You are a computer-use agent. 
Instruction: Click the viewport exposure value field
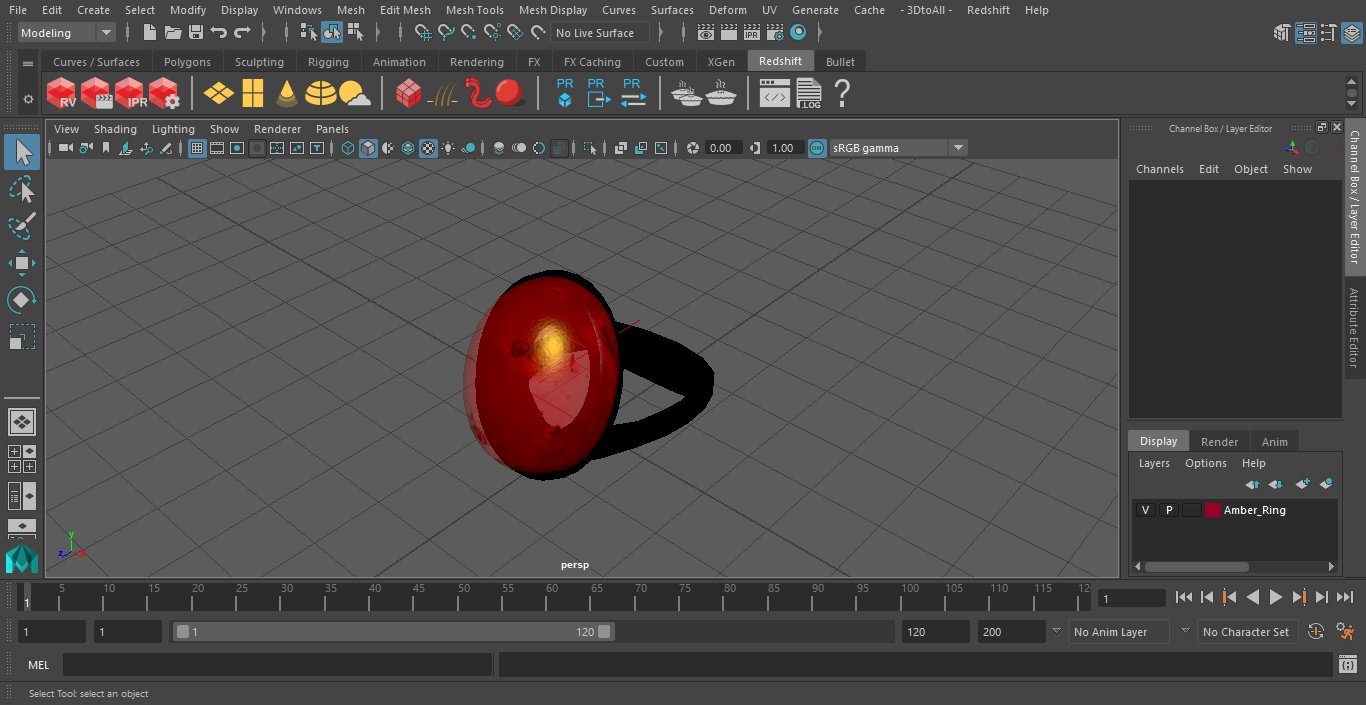click(x=721, y=148)
